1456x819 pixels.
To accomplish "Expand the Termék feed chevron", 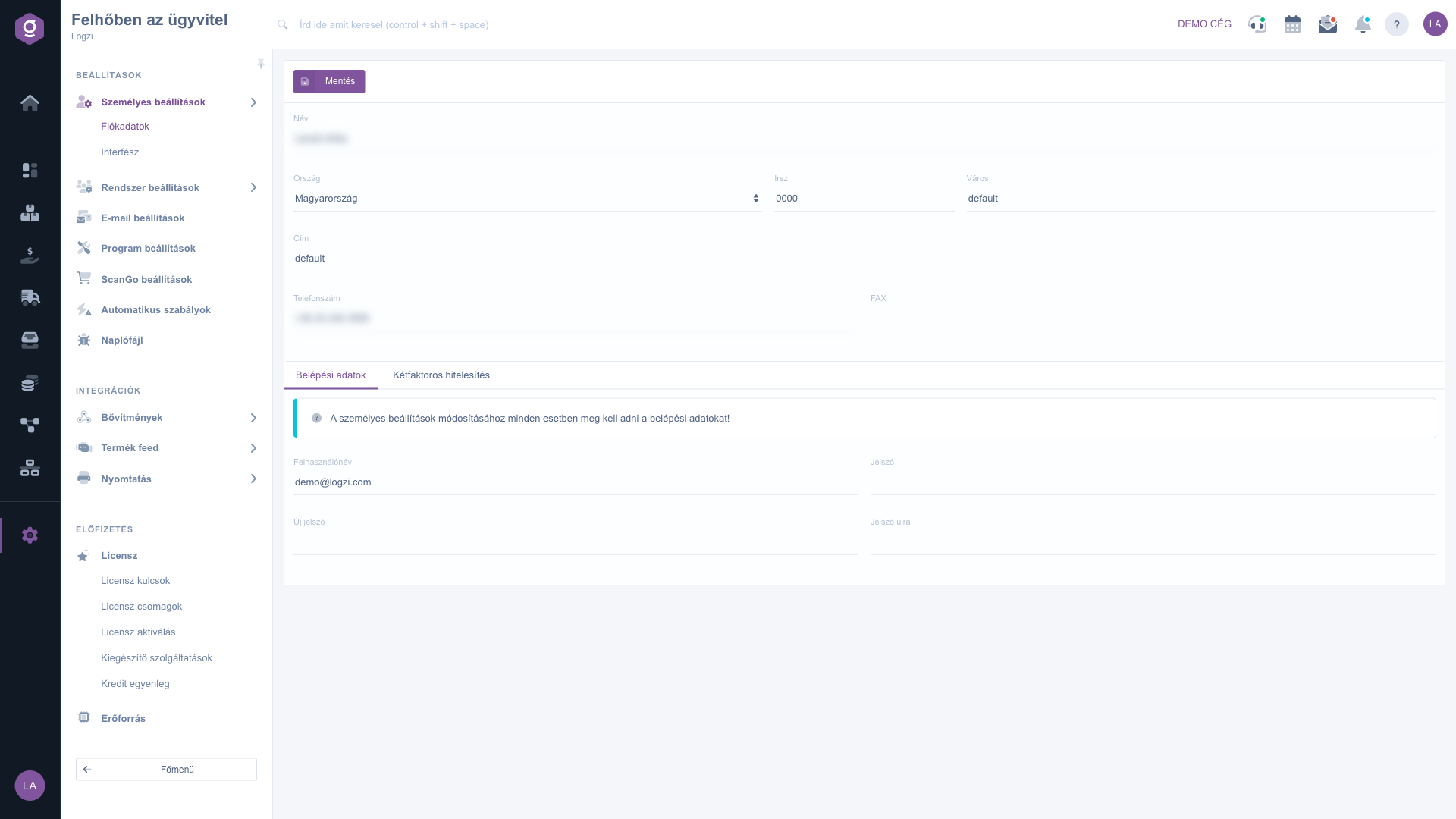I will point(253,448).
